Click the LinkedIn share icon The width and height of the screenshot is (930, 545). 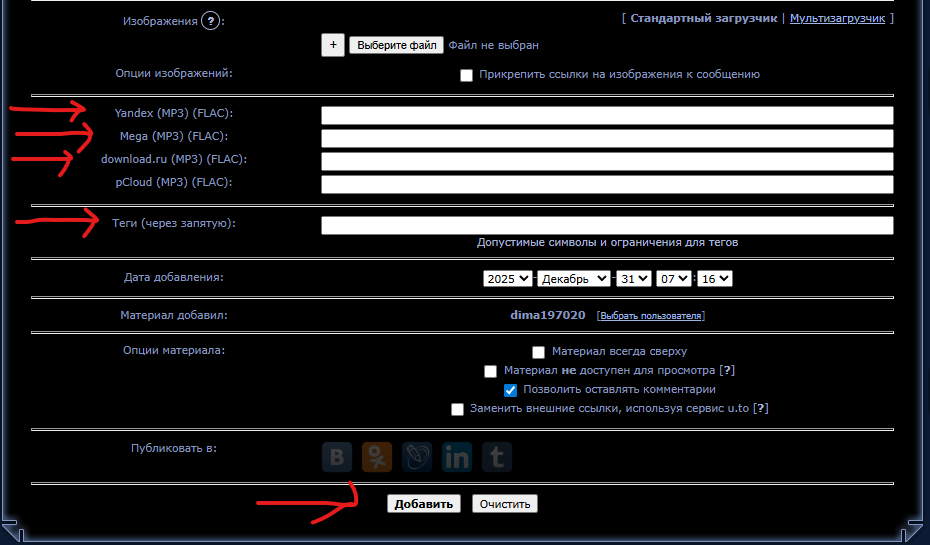pos(457,457)
